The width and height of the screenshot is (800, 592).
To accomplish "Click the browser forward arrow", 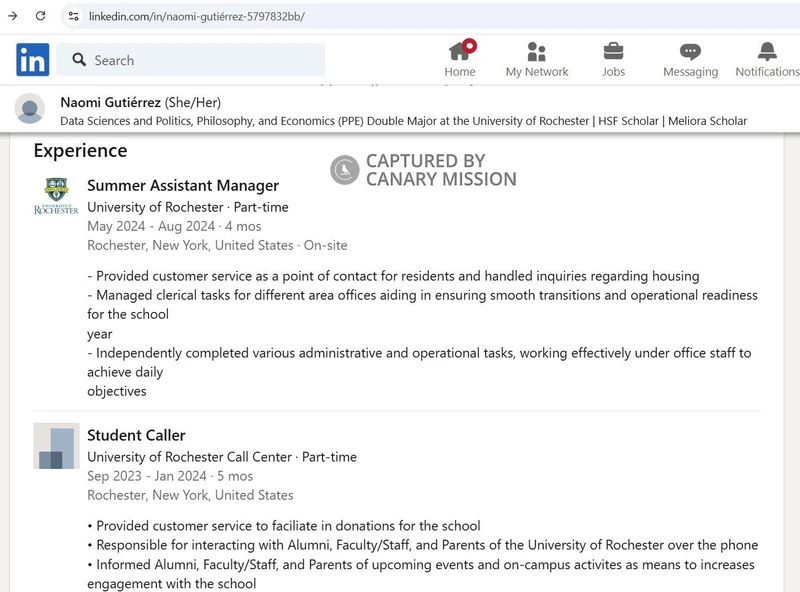I will (13, 16).
